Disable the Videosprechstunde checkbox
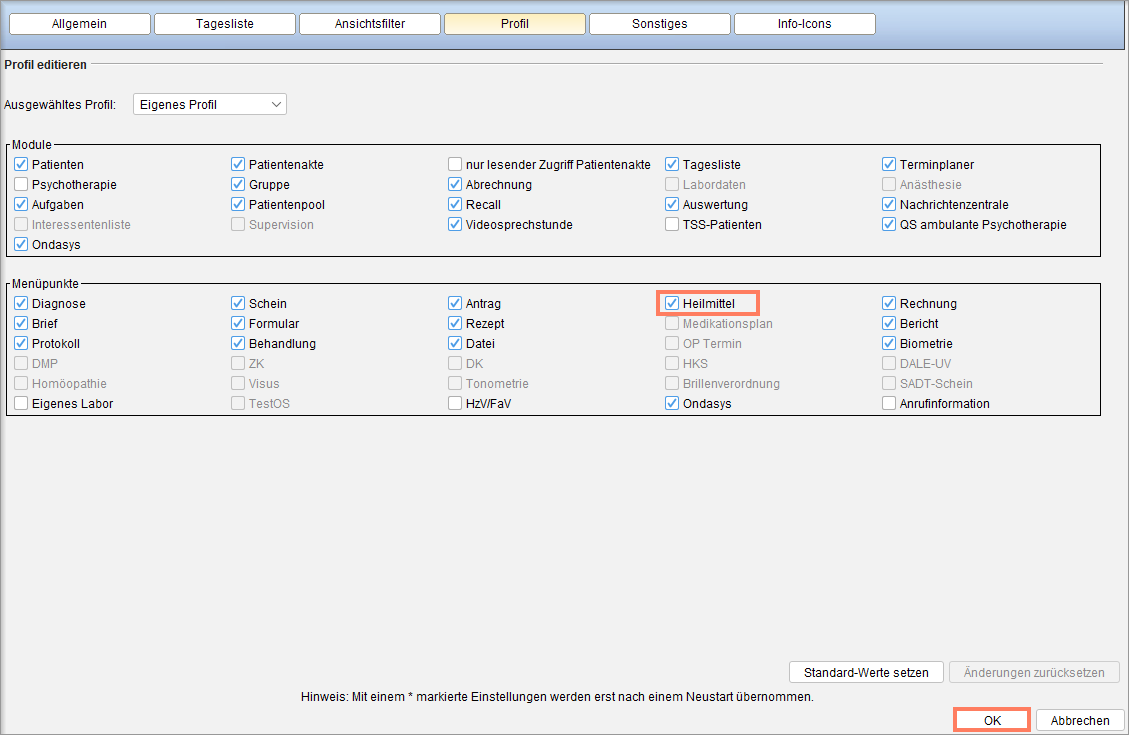 454,225
